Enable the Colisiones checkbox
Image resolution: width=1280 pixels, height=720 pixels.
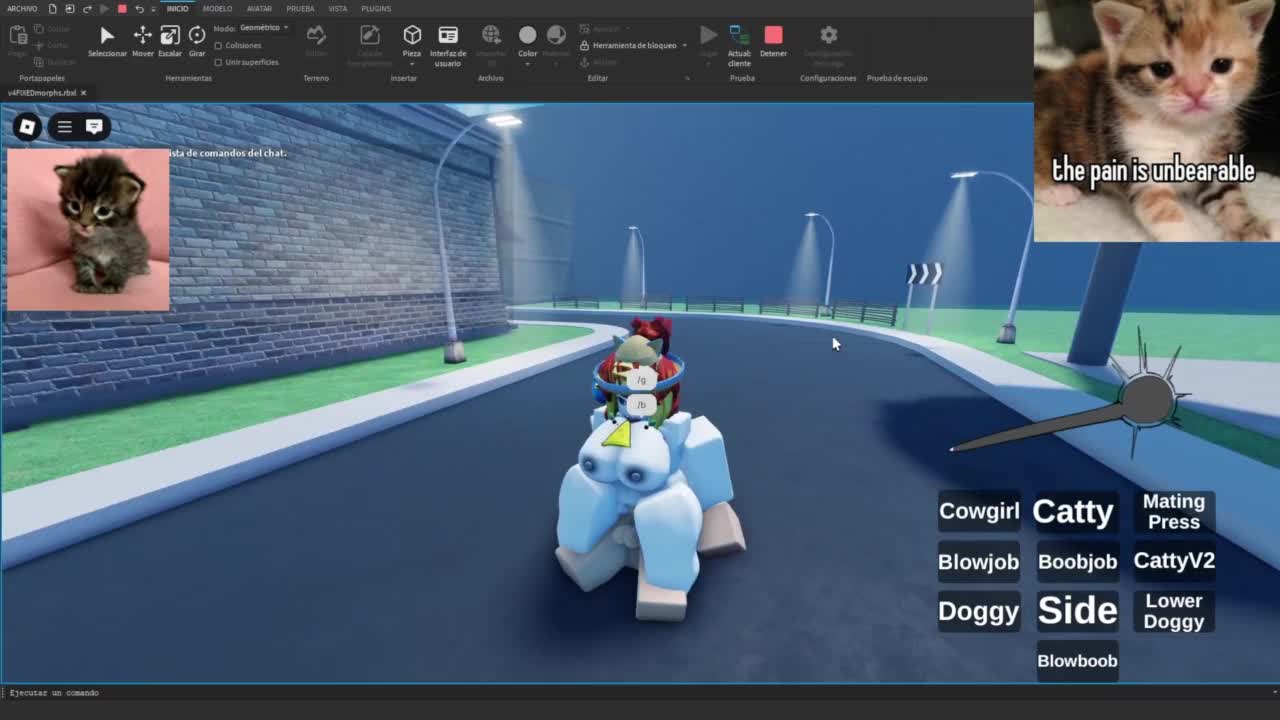tap(219, 46)
